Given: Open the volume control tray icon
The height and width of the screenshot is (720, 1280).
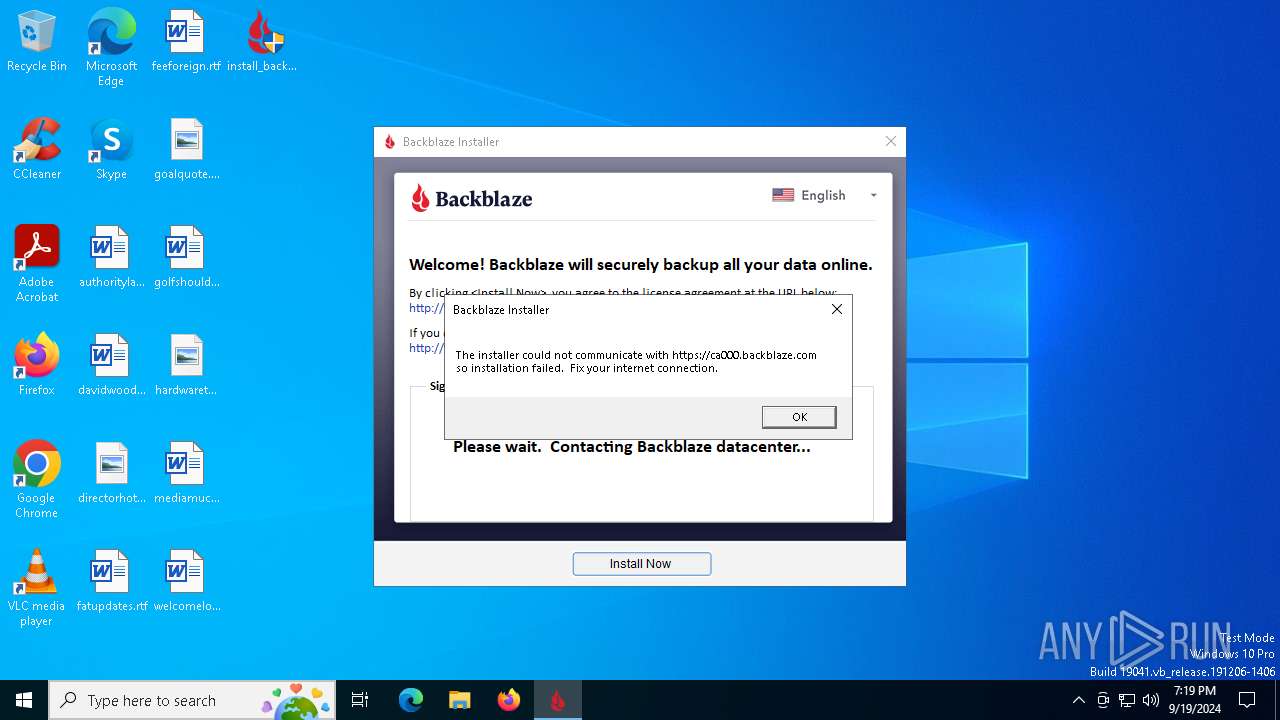Looking at the screenshot, I should (1151, 700).
